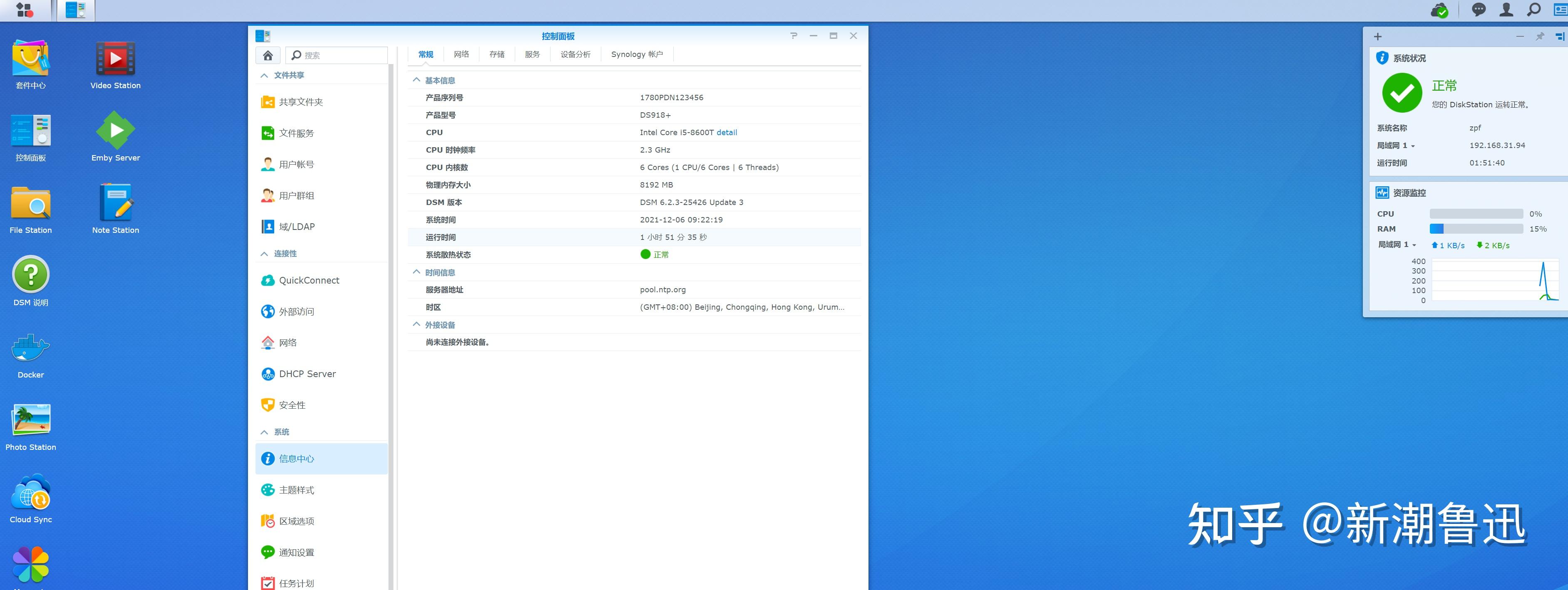Image resolution: width=1568 pixels, height=590 pixels.
Task: Toggle the widgets panel icon in the top bar
Action: coord(1560,10)
